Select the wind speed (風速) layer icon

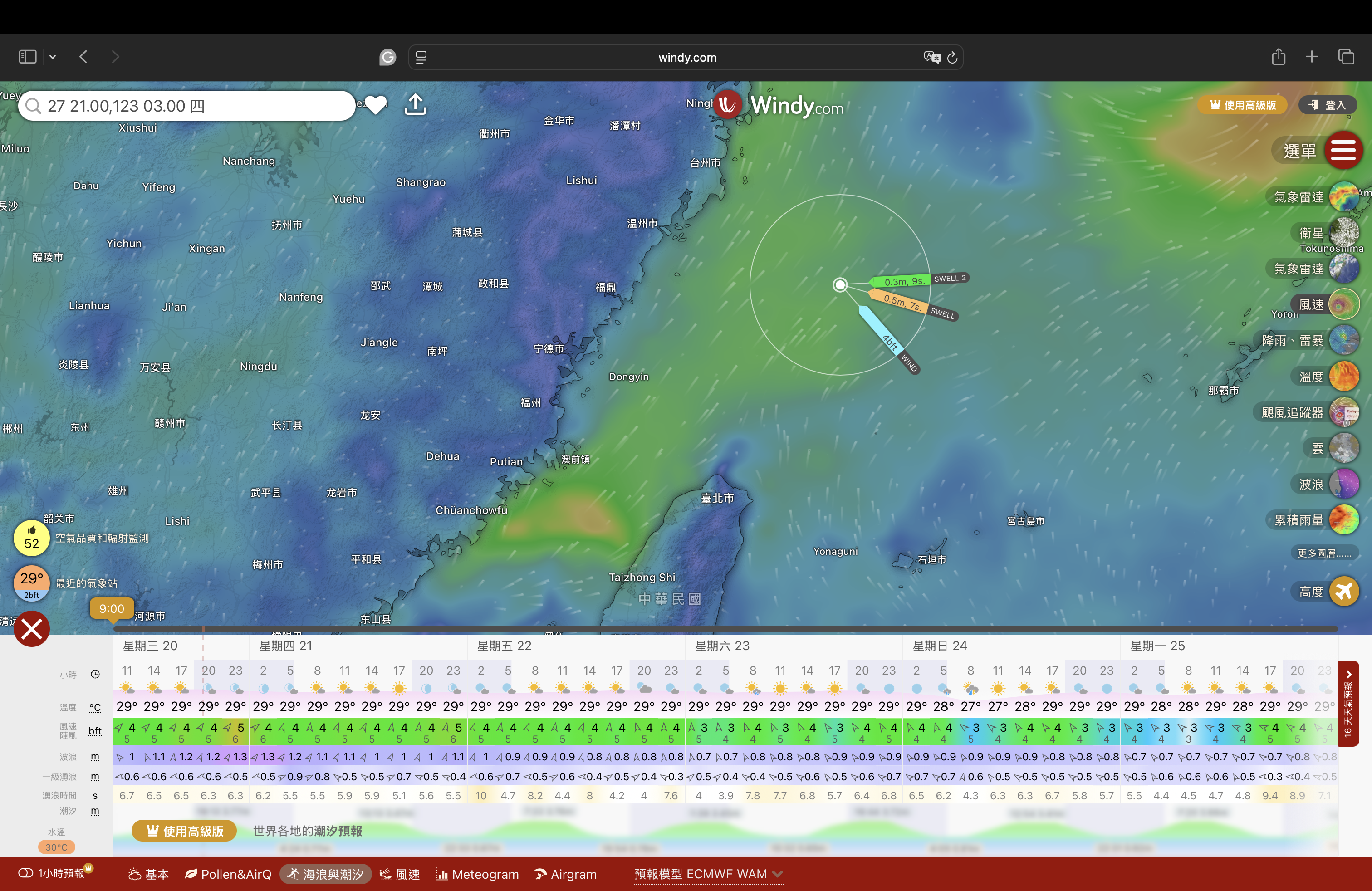[1344, 304]
